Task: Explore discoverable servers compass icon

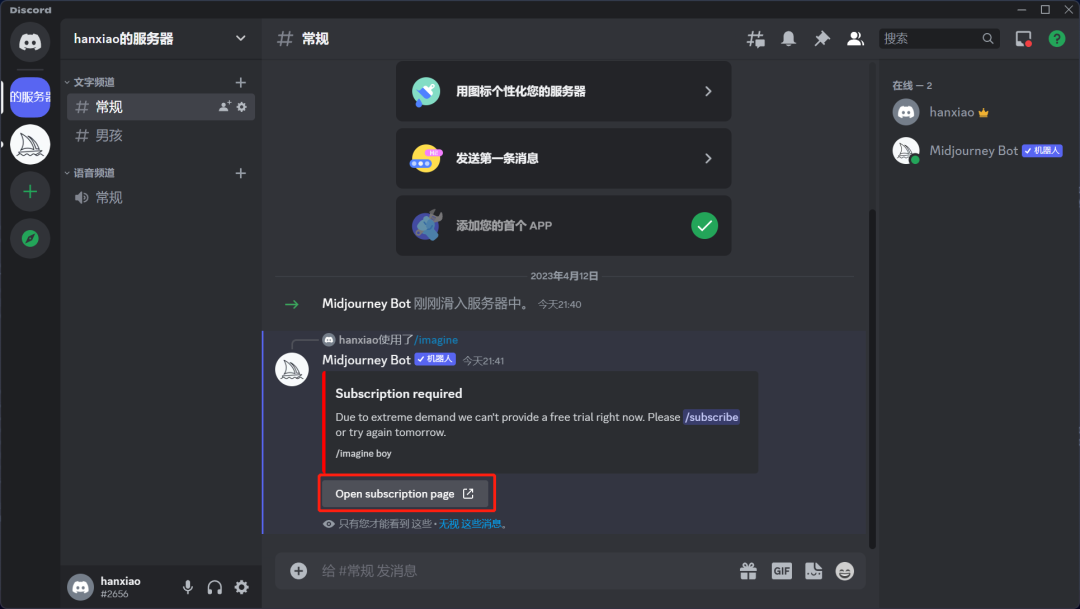Action: (x=30, y=238)
